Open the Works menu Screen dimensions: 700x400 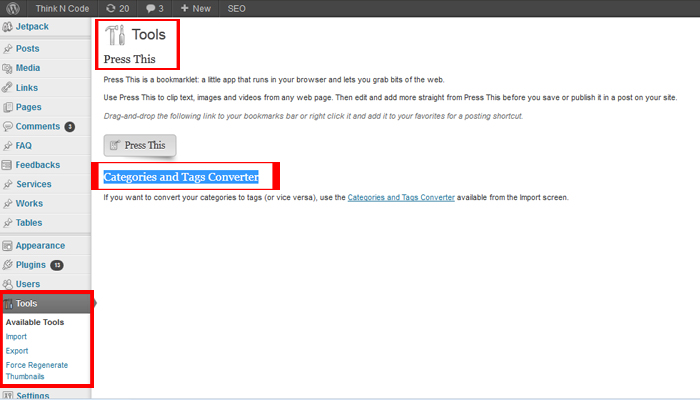(x=29, y=203)
